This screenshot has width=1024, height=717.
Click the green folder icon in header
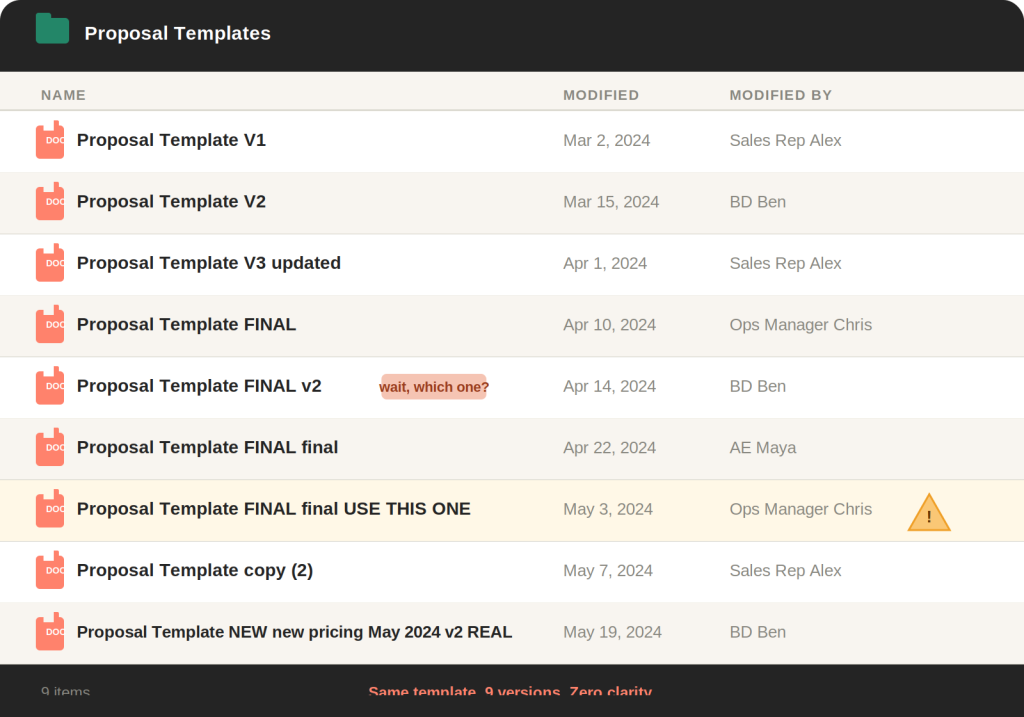52,30
